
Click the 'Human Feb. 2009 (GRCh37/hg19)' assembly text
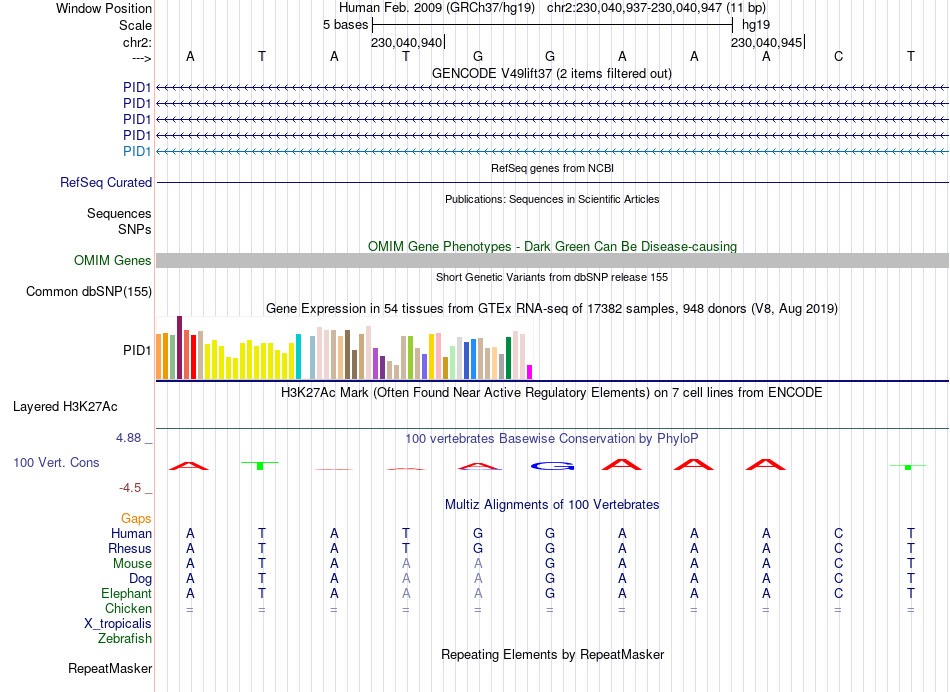437,8
